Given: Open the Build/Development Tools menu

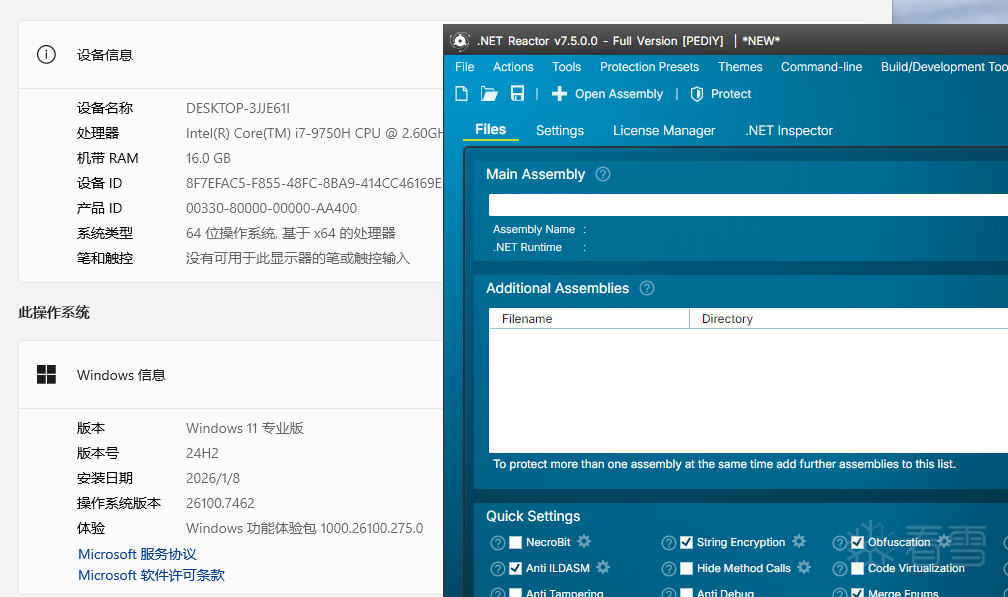Looking at the screenshot, I should pos(944,67).
